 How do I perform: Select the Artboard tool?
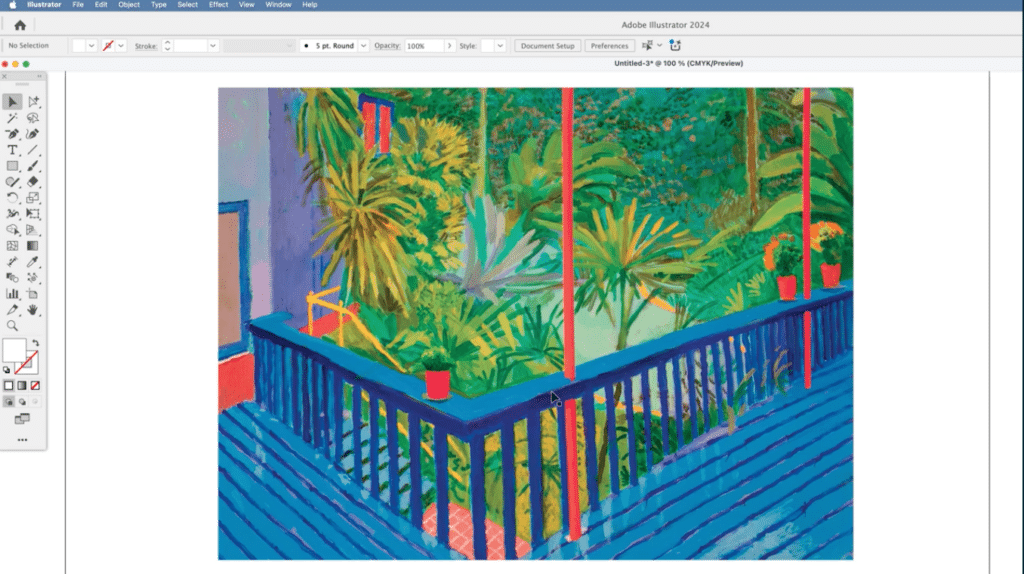(x=33, y=294)
